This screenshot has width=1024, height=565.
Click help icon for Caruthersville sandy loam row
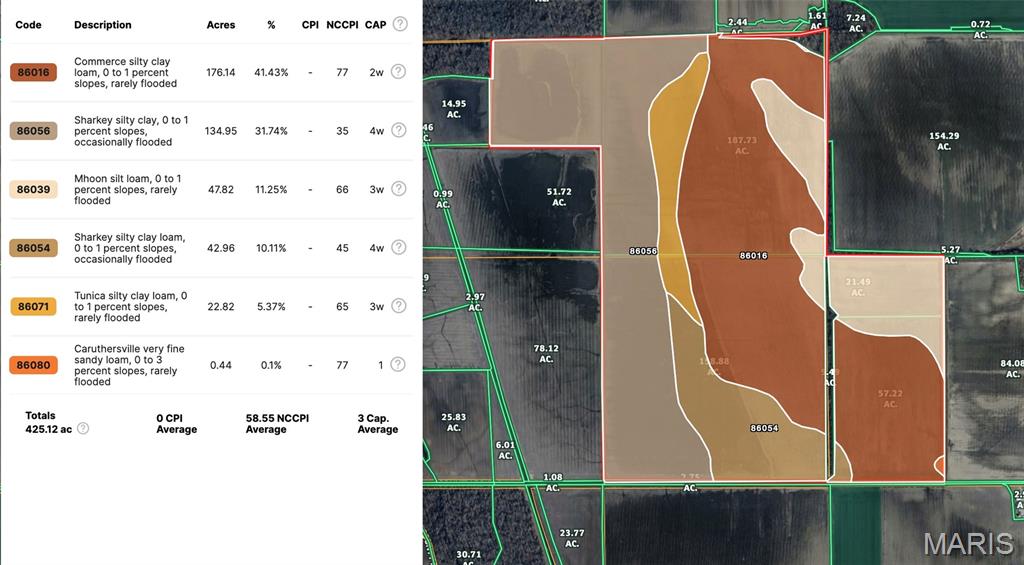[398, 365]
